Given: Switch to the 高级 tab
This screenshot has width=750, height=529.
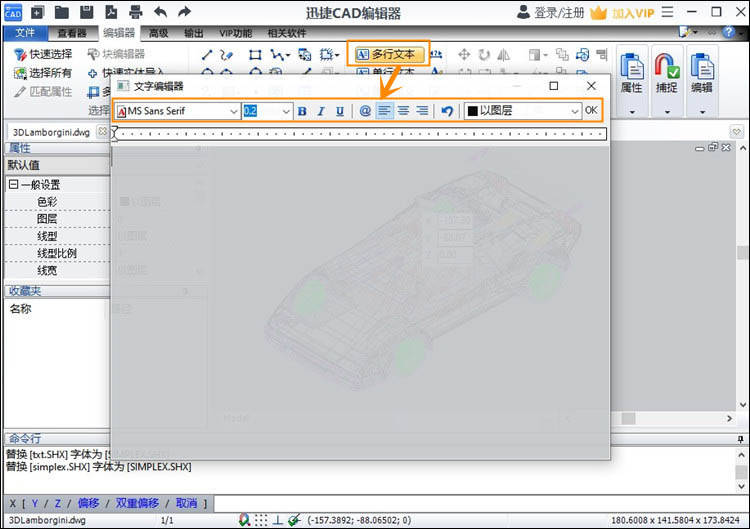Looking at the screenshot, I should 158,33.
